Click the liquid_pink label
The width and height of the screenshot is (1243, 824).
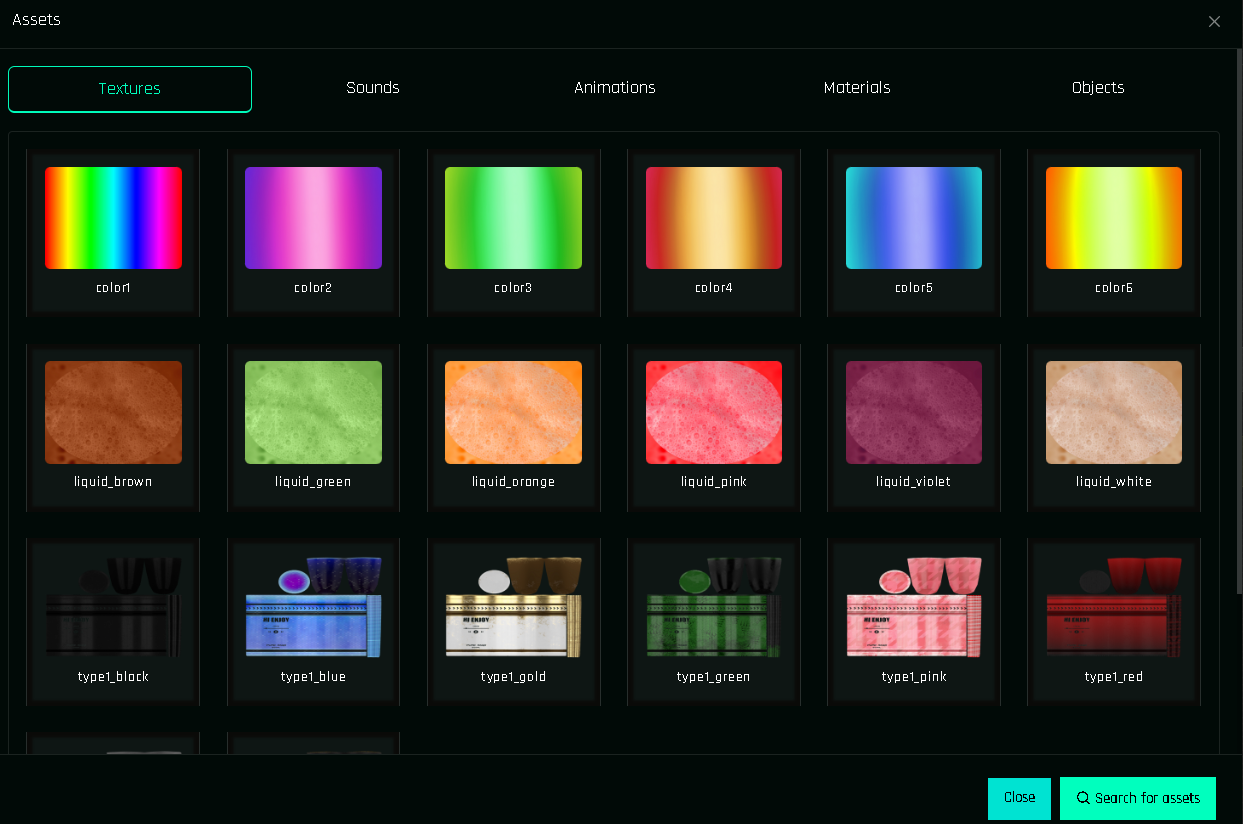(x=714, y=482)
